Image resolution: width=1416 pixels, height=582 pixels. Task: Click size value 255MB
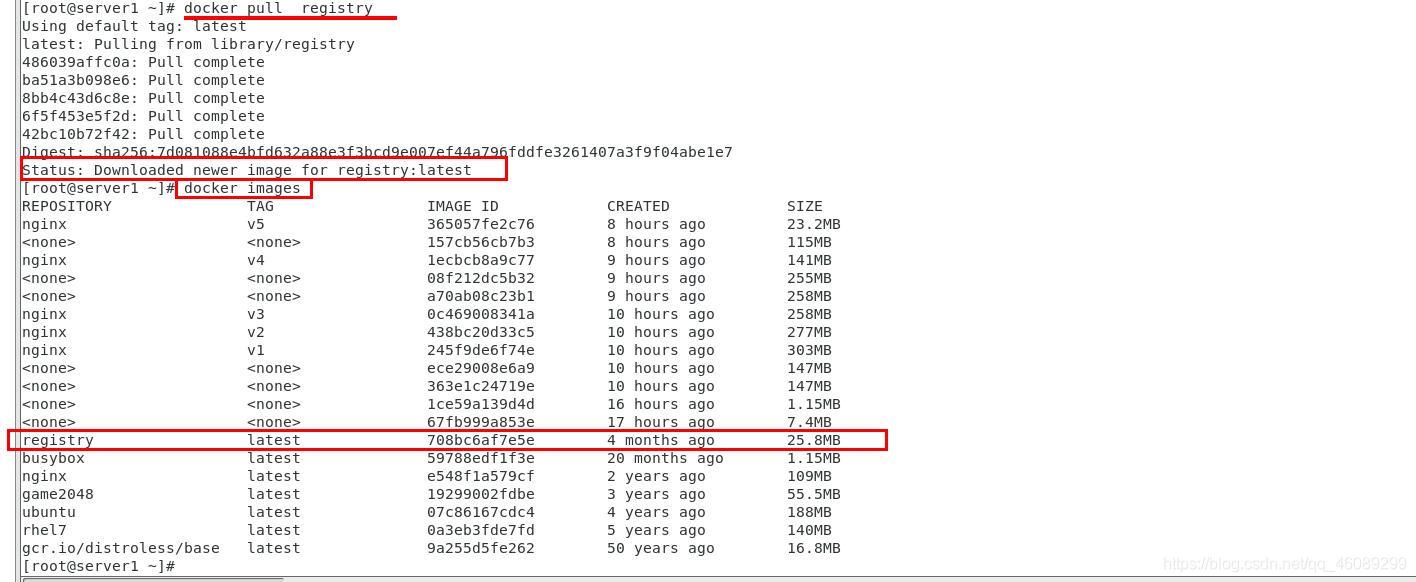(x=809, y=278)
